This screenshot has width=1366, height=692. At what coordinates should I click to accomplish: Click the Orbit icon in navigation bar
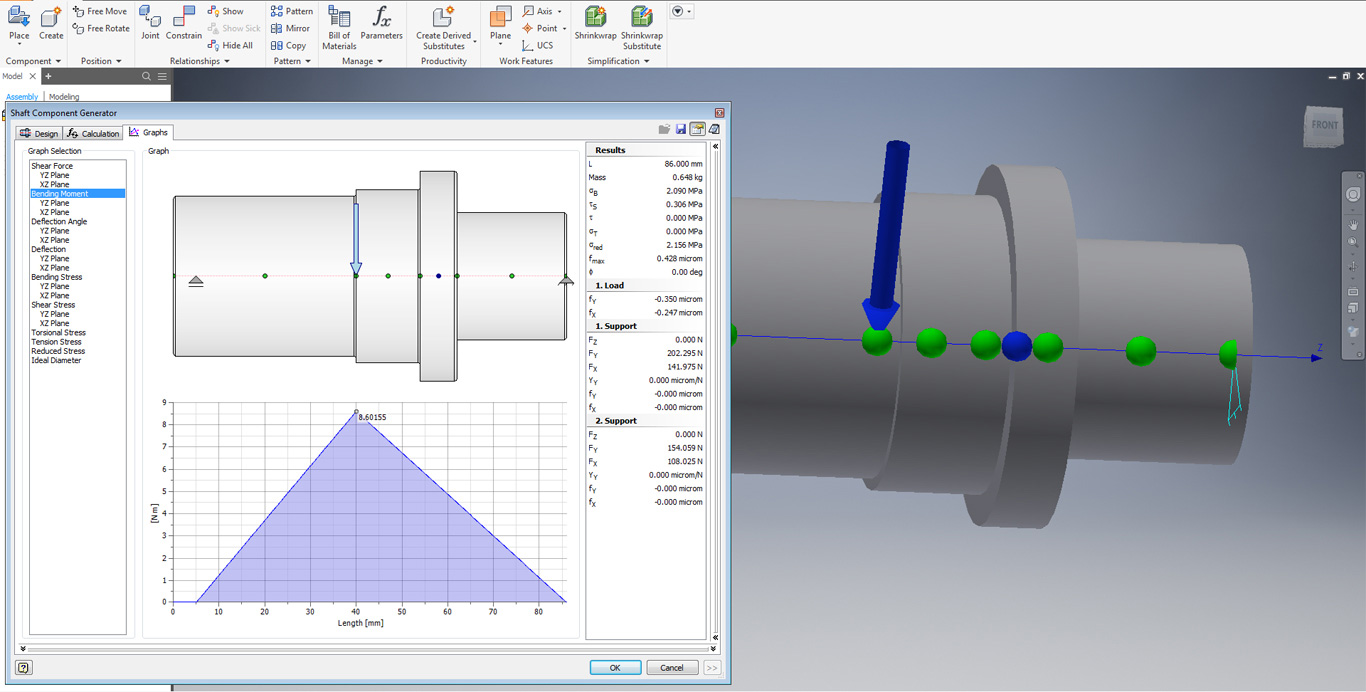(1353, 267)
